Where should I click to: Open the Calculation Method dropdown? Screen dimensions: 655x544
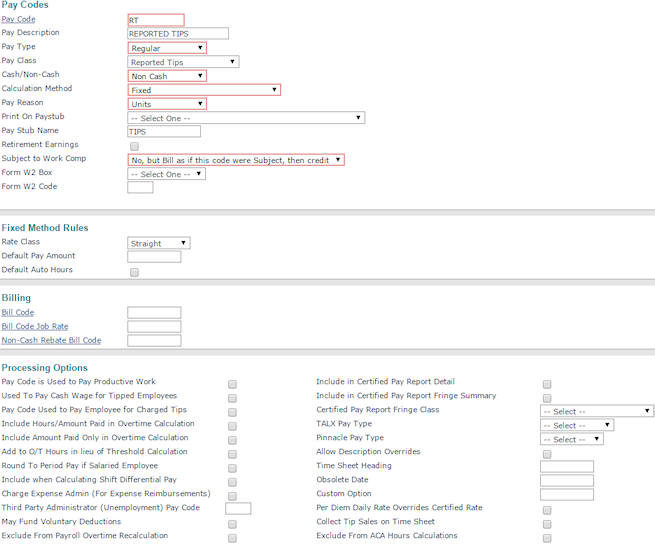[204, 90]
